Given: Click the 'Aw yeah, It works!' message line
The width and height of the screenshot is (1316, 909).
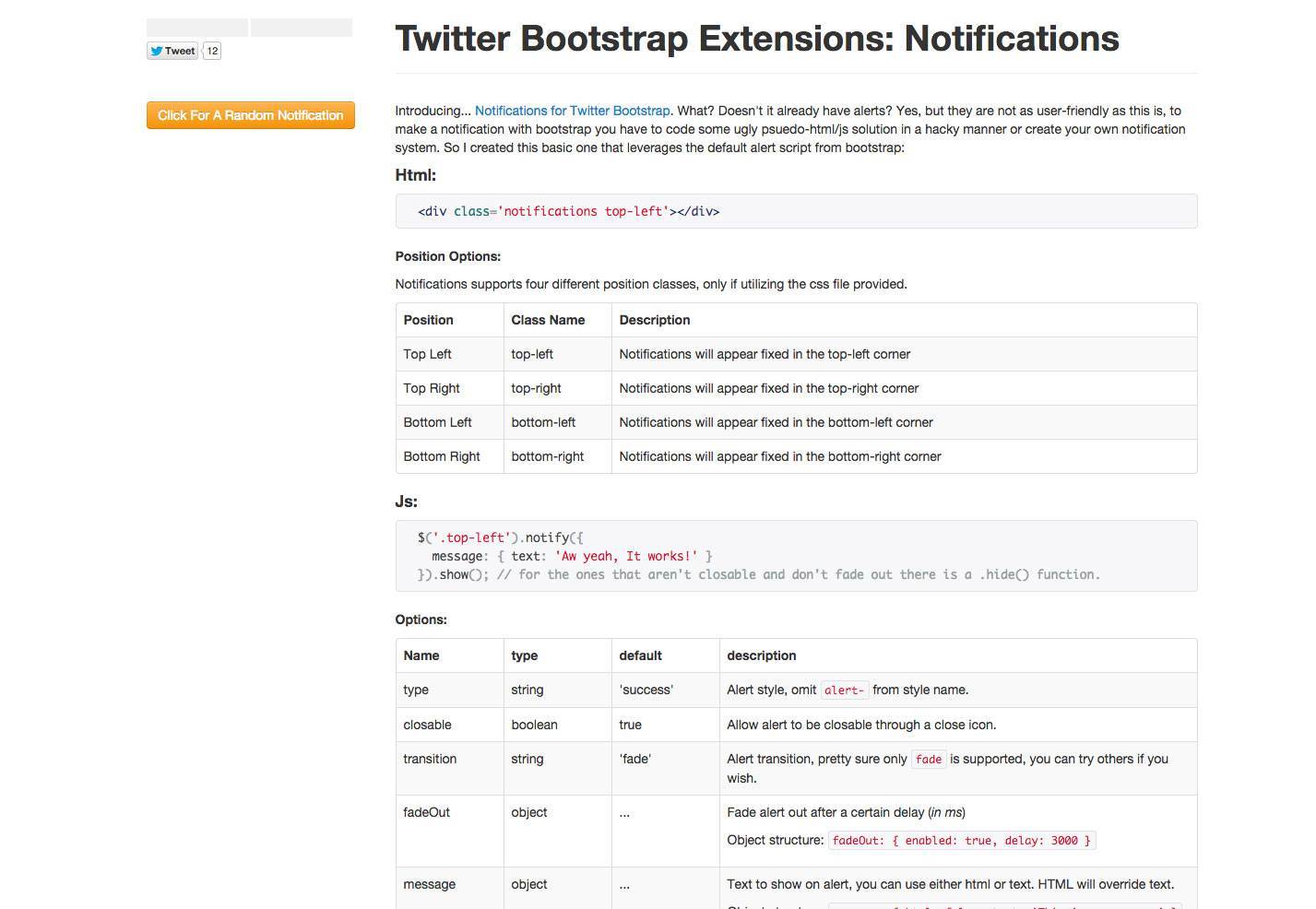Looking at the screenshot, I should pyautogui.click(x=572, y=556).
